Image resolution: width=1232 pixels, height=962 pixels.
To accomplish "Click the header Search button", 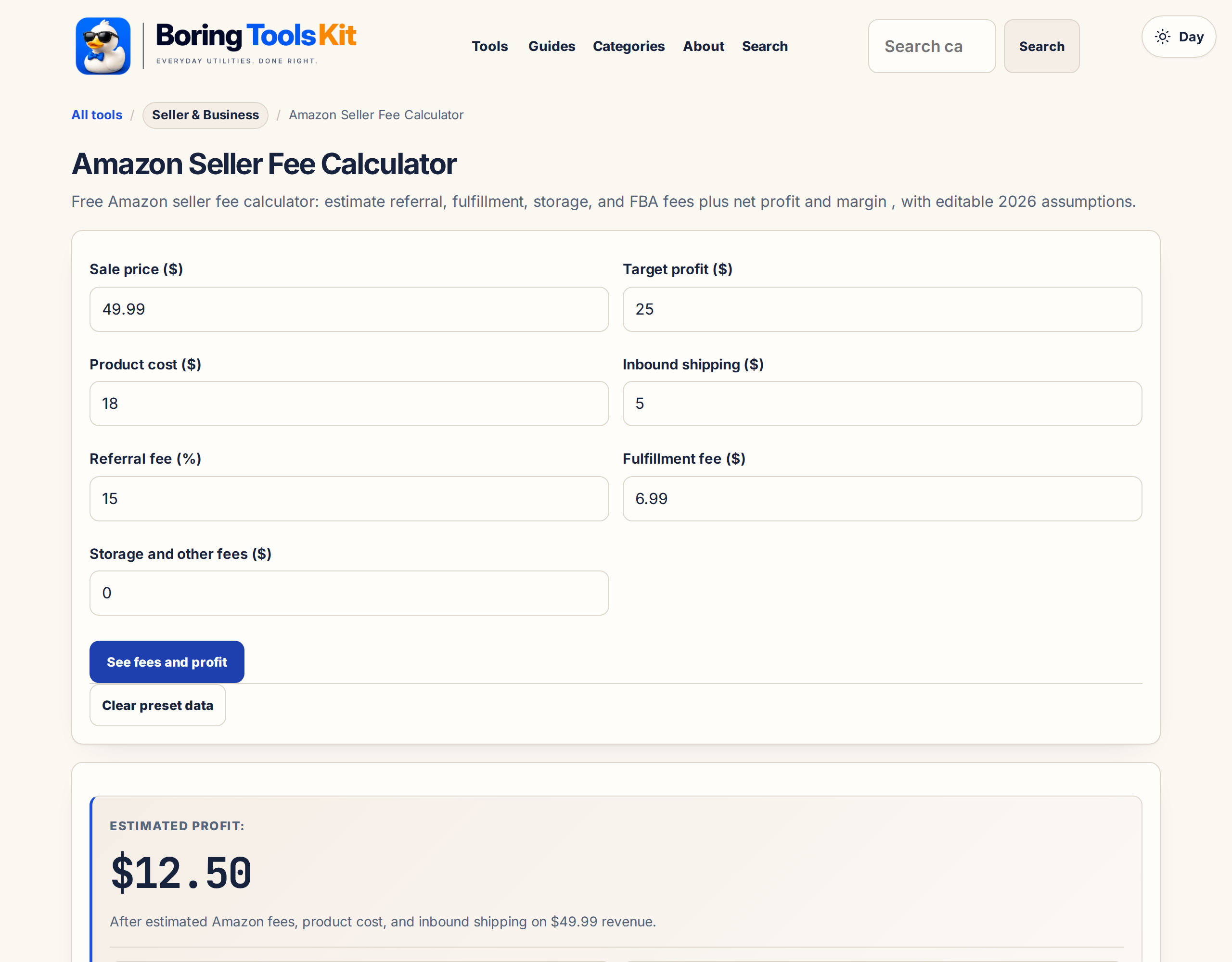I will click(1041, 46).
